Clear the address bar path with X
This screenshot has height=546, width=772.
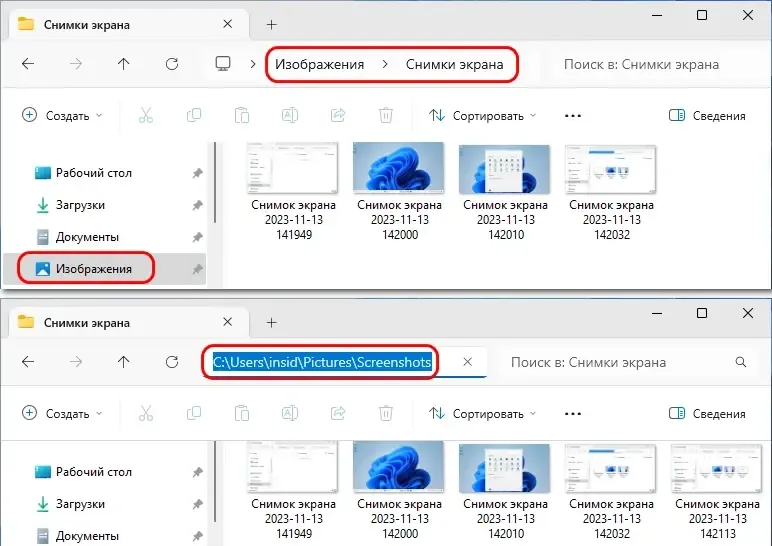[468, 362]
